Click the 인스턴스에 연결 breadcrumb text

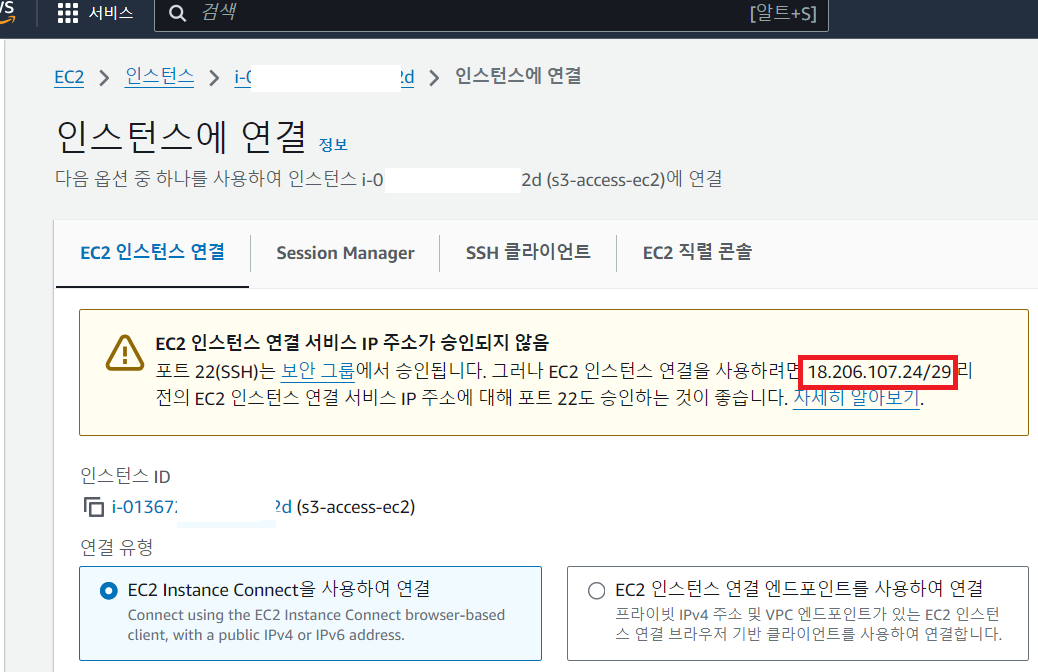click(518, 76)
